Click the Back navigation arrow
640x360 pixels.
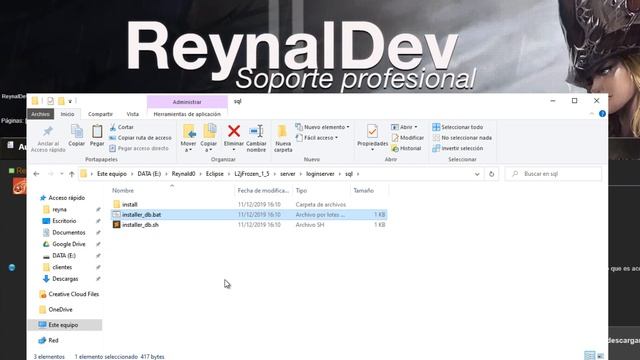click(x=36, y=174)
